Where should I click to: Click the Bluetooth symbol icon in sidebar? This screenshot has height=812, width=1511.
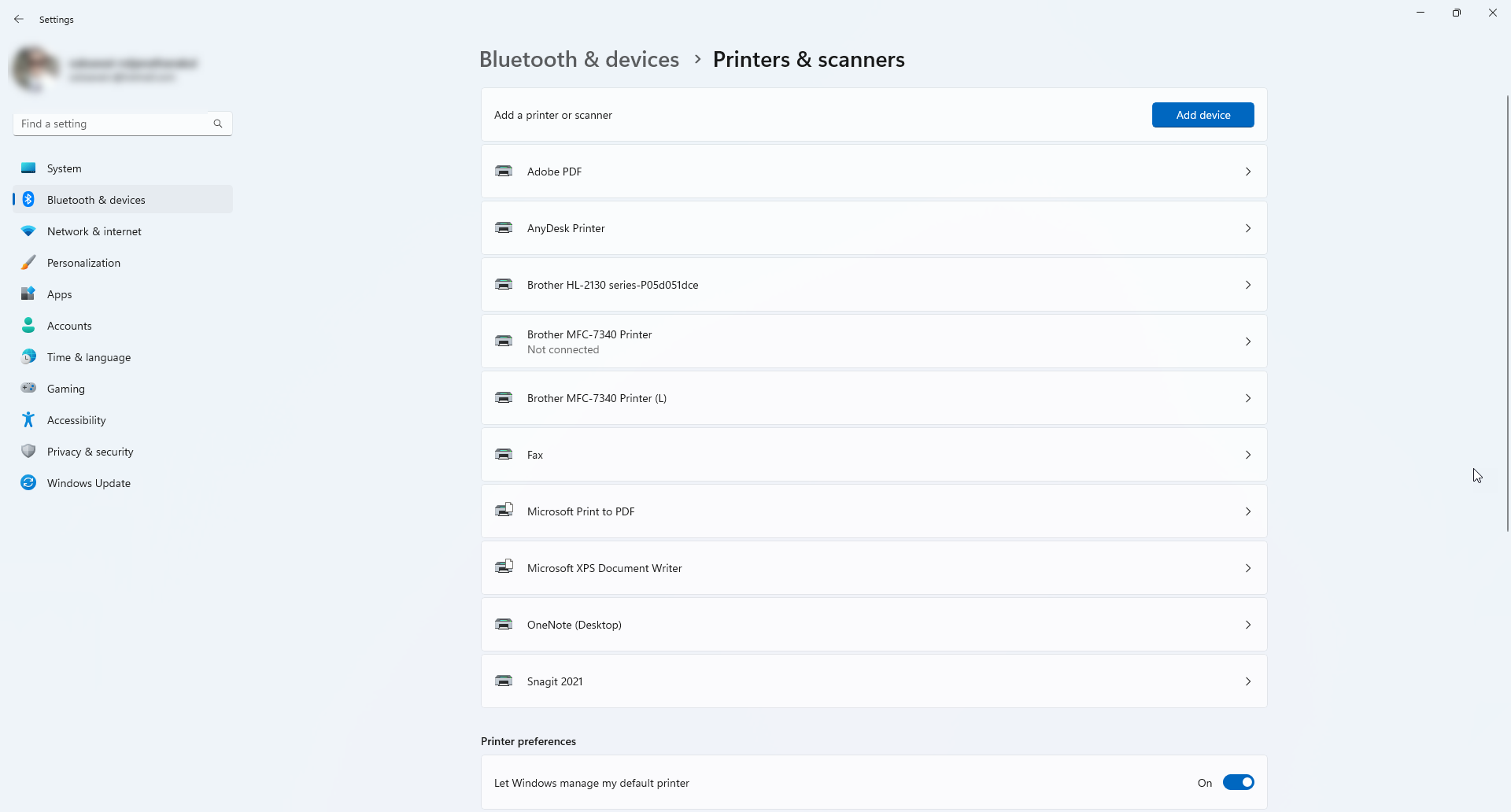click(28, 199)
